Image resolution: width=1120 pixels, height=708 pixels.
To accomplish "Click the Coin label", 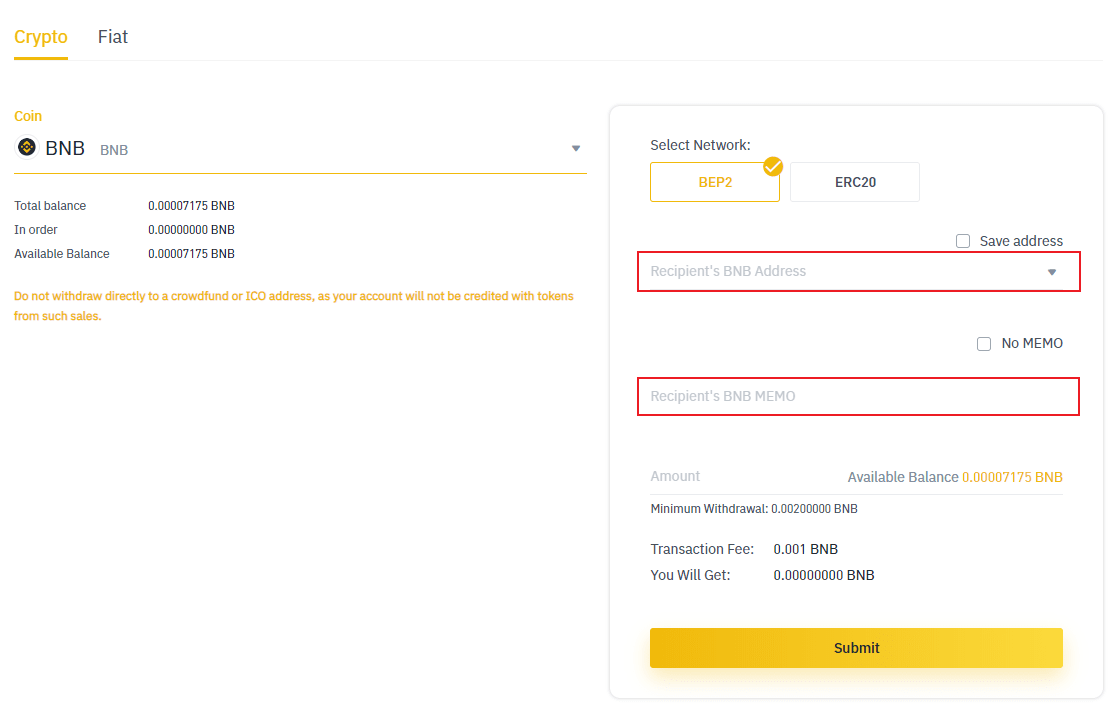I will (x=28, y=116).
